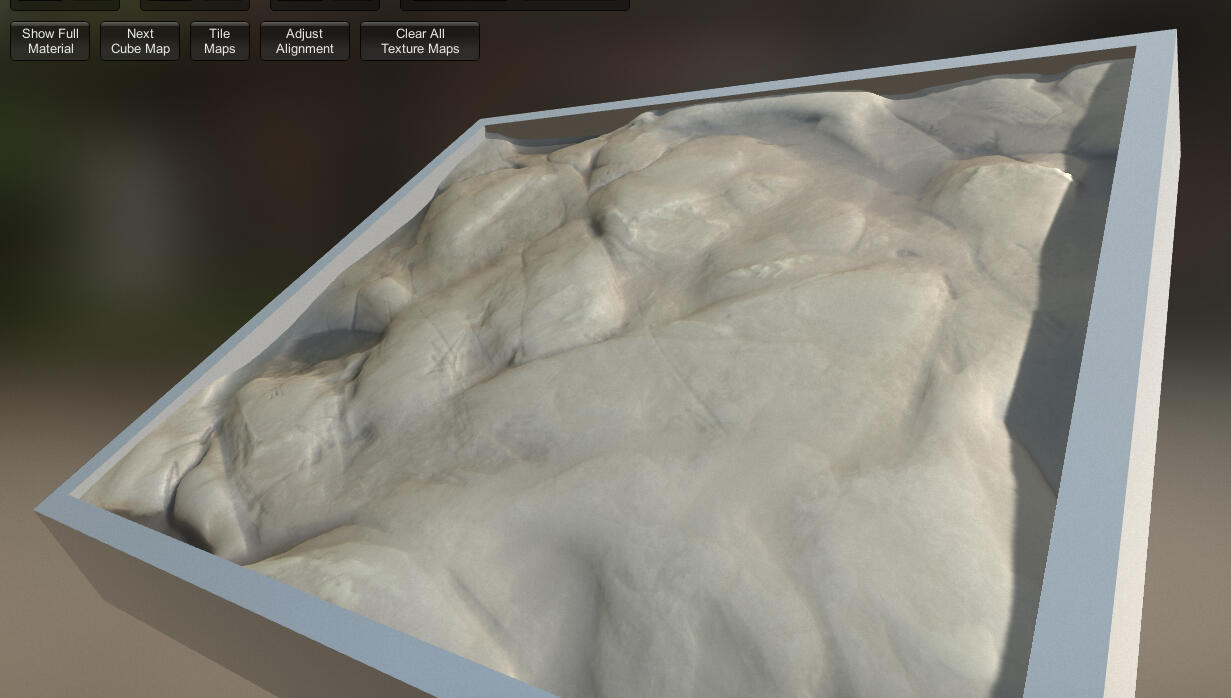Click the dark crevice in the upper rock surface

coord(599,227)
